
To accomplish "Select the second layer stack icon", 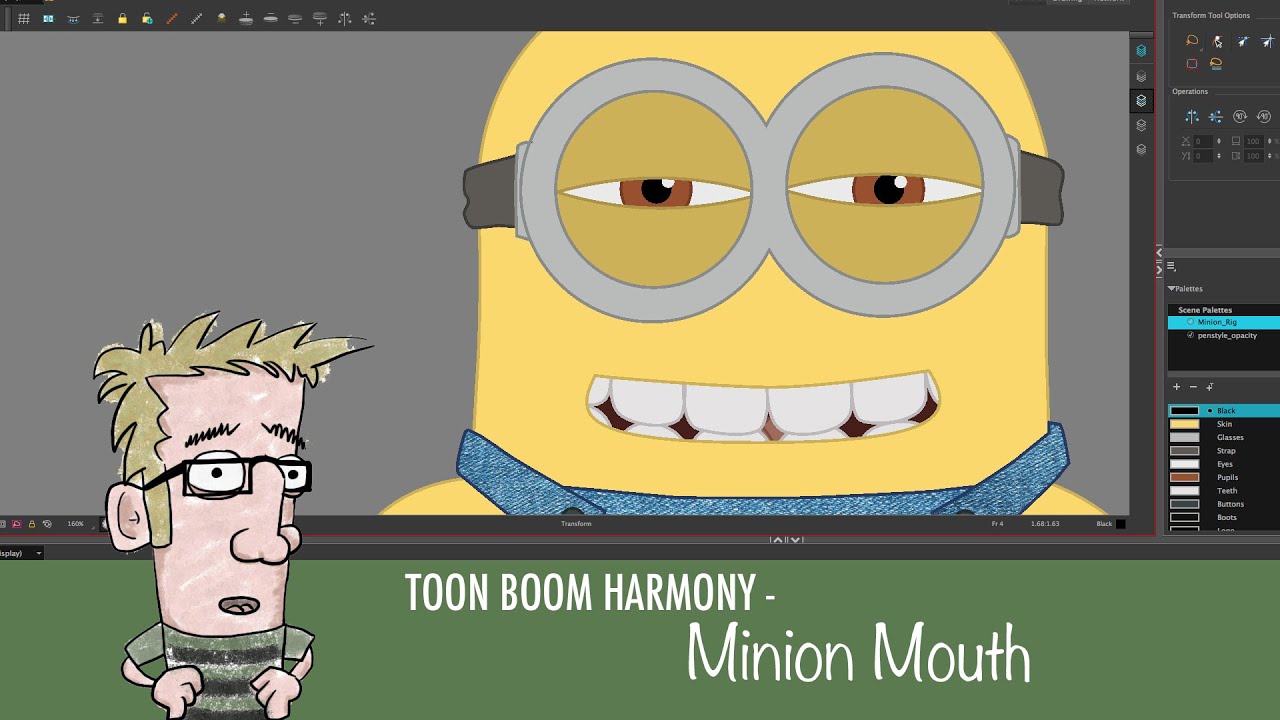I will tap(1141, 76).
